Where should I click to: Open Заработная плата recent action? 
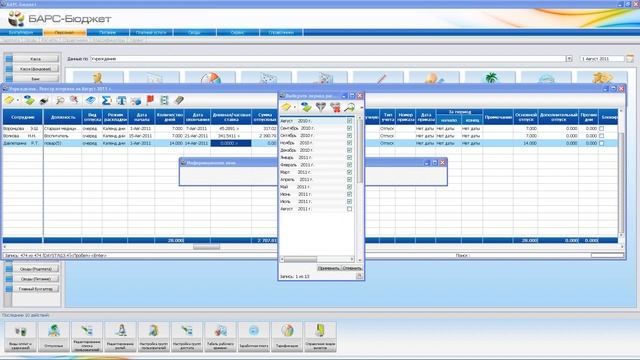[x=254, y=336]
